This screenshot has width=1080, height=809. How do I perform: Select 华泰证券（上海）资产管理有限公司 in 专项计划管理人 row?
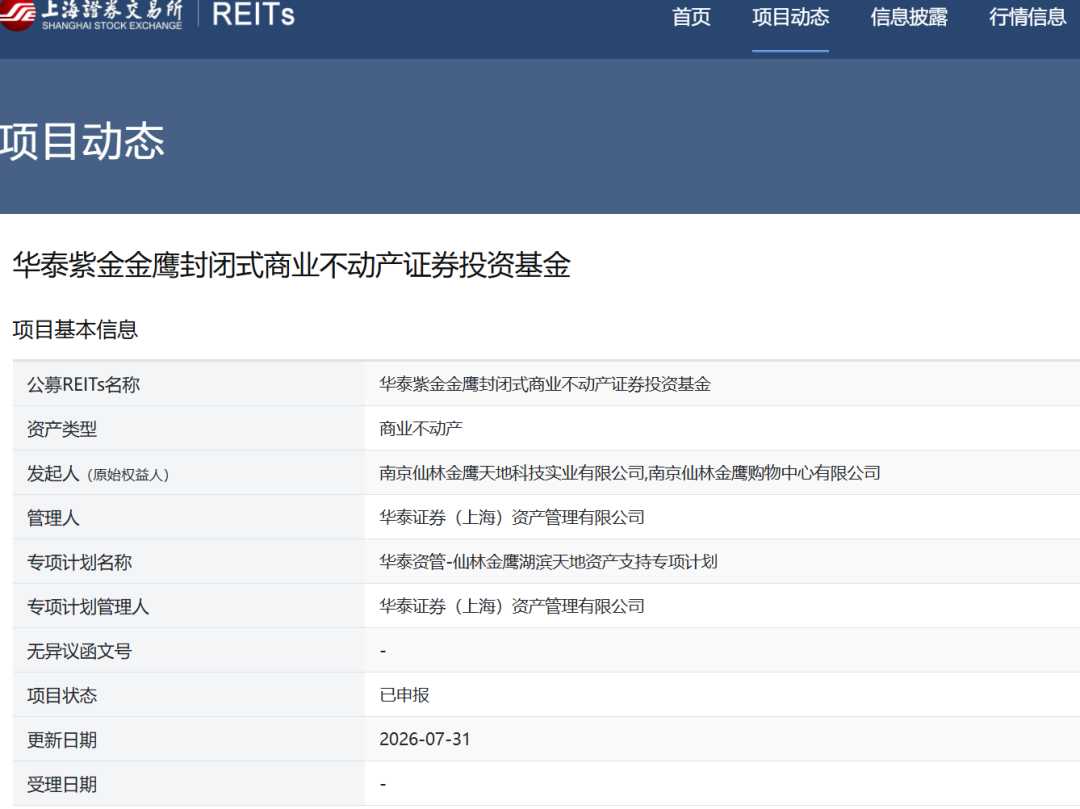pyautogui.click(x=512, y=606)
